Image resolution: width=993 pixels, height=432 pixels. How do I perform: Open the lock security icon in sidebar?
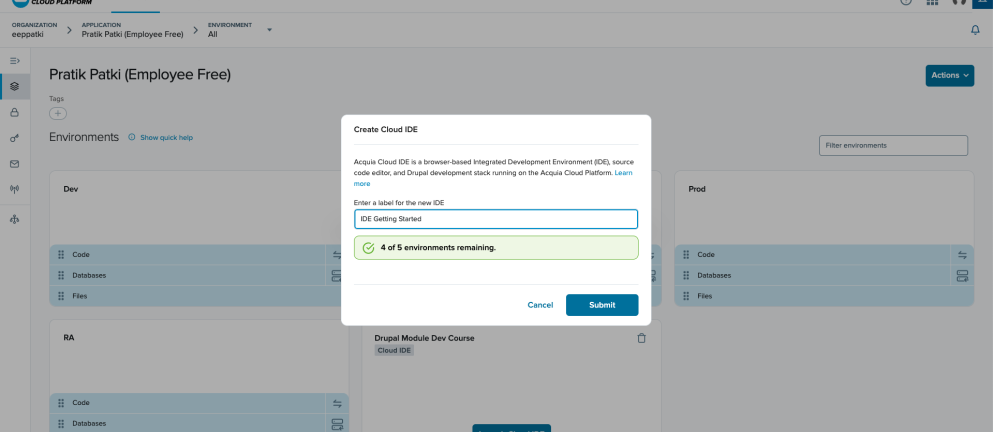(15, 113)
